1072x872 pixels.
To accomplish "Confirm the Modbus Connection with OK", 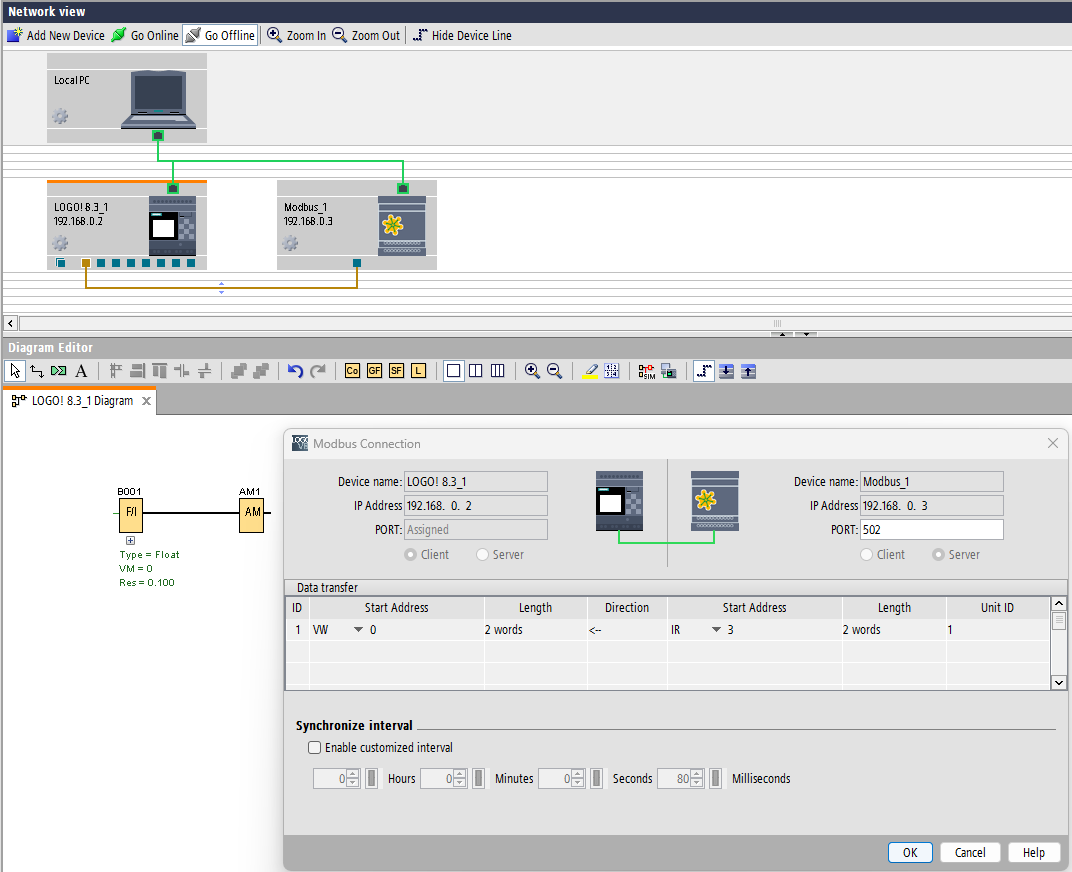I will [910, 852].
